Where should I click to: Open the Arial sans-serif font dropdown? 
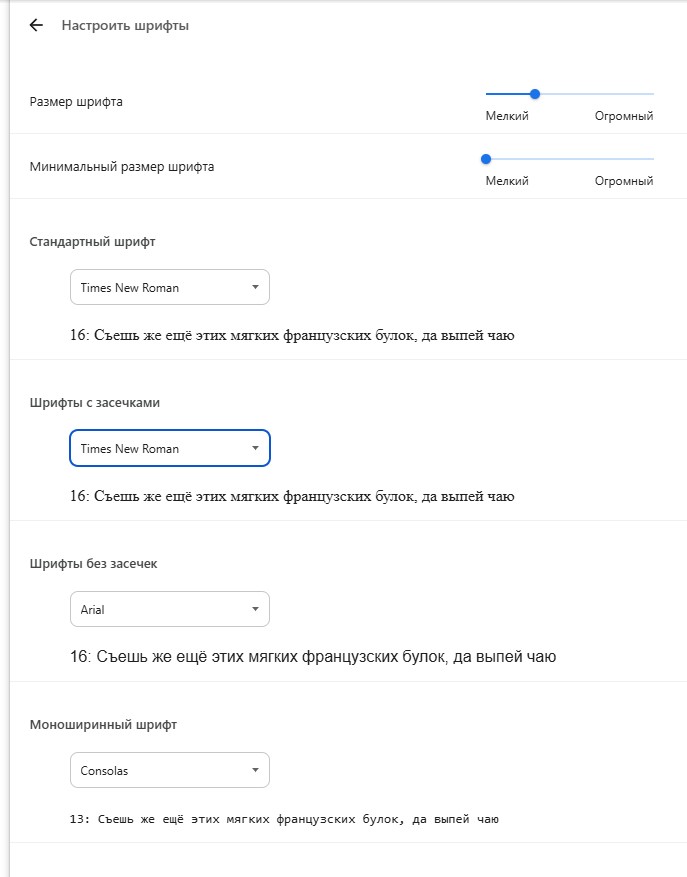tap(170, 609)
